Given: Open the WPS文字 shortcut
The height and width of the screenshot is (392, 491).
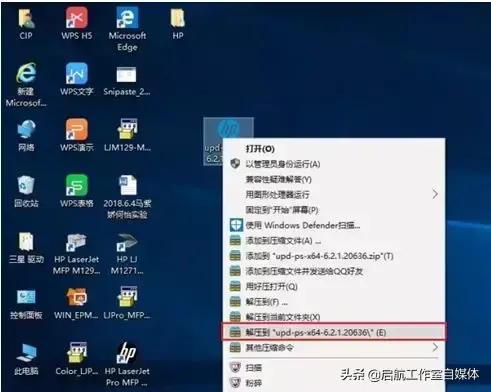Looking at the screenshot, I should [x=77, y=80].
